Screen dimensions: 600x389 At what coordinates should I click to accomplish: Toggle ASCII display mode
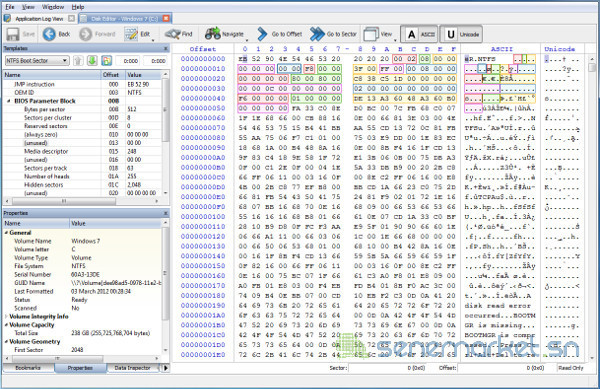(x=419, y=34)
